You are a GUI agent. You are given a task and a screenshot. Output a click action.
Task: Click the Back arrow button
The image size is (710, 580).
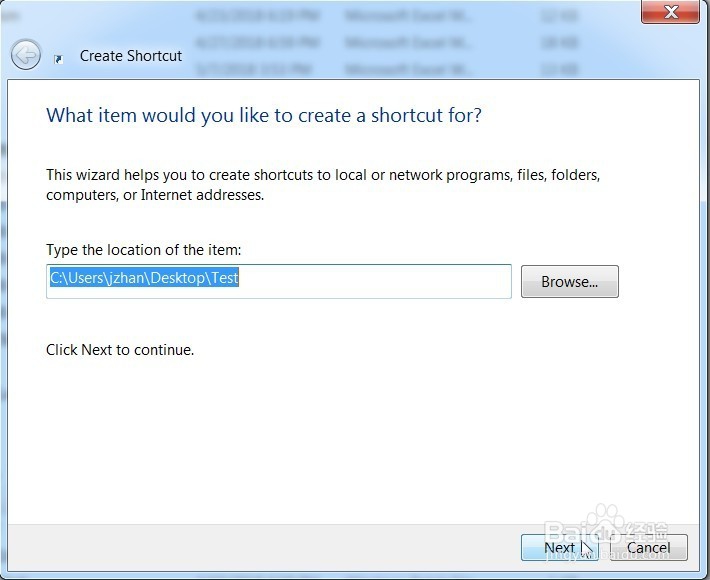coord(26,55)
